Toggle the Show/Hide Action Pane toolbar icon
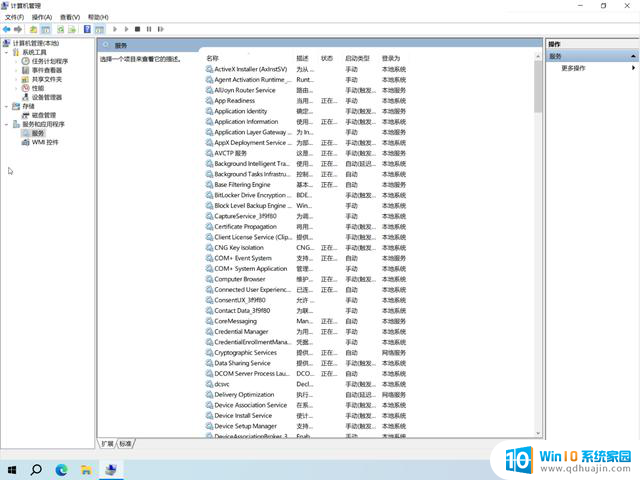This screenshot has height=480, width=640. coord(100,29)
